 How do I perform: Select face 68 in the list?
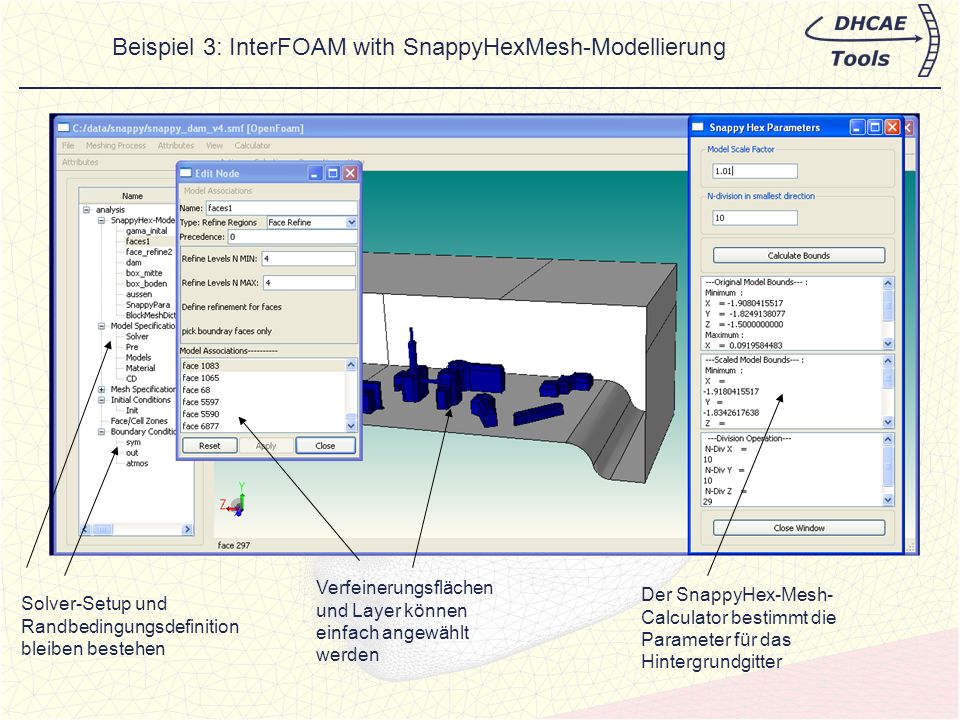click(x=197, y=390)
